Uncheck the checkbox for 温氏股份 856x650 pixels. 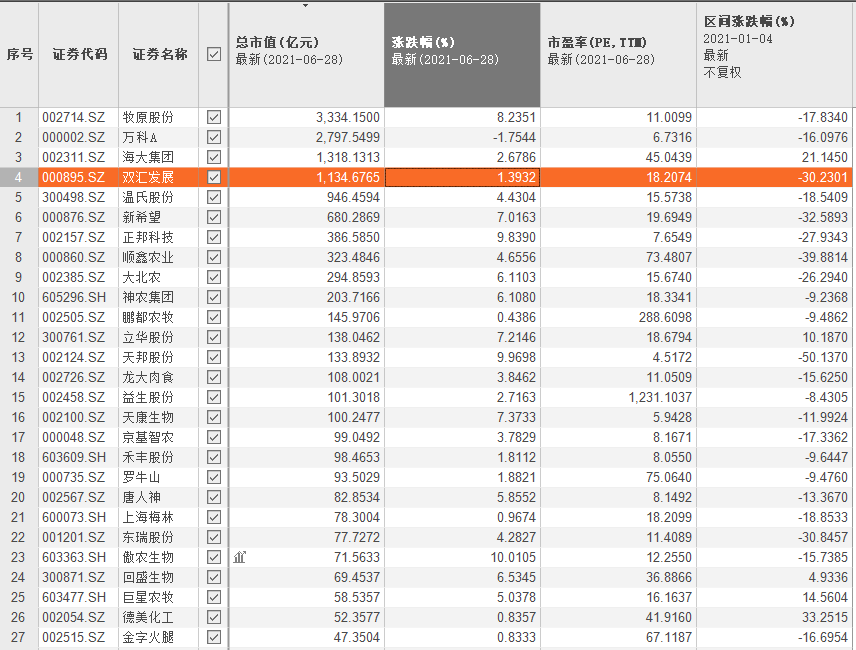point(214,197)
